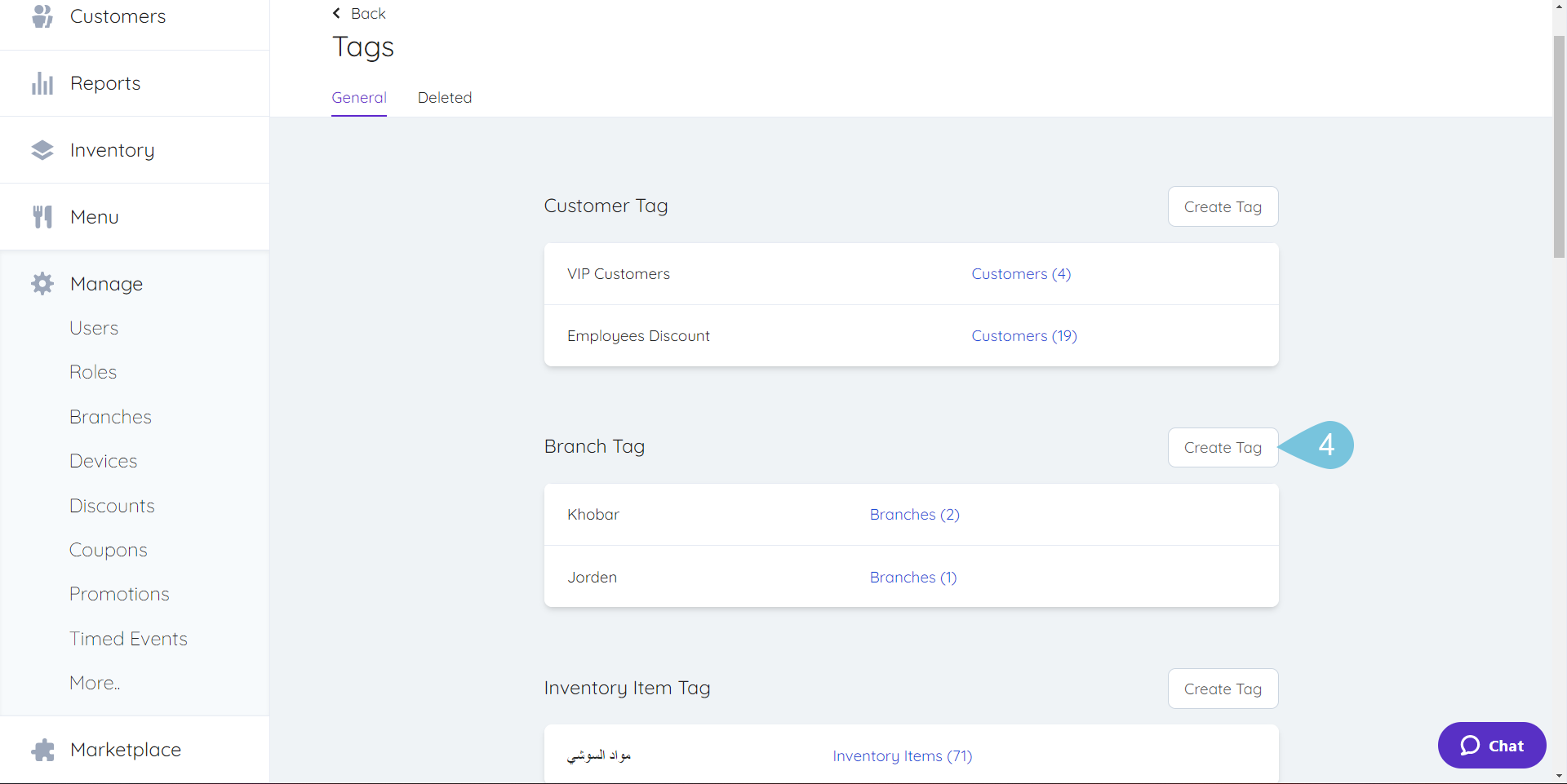Click the Manage gear icon
Screen dimensions: 1567x784
tap(42, 284)
